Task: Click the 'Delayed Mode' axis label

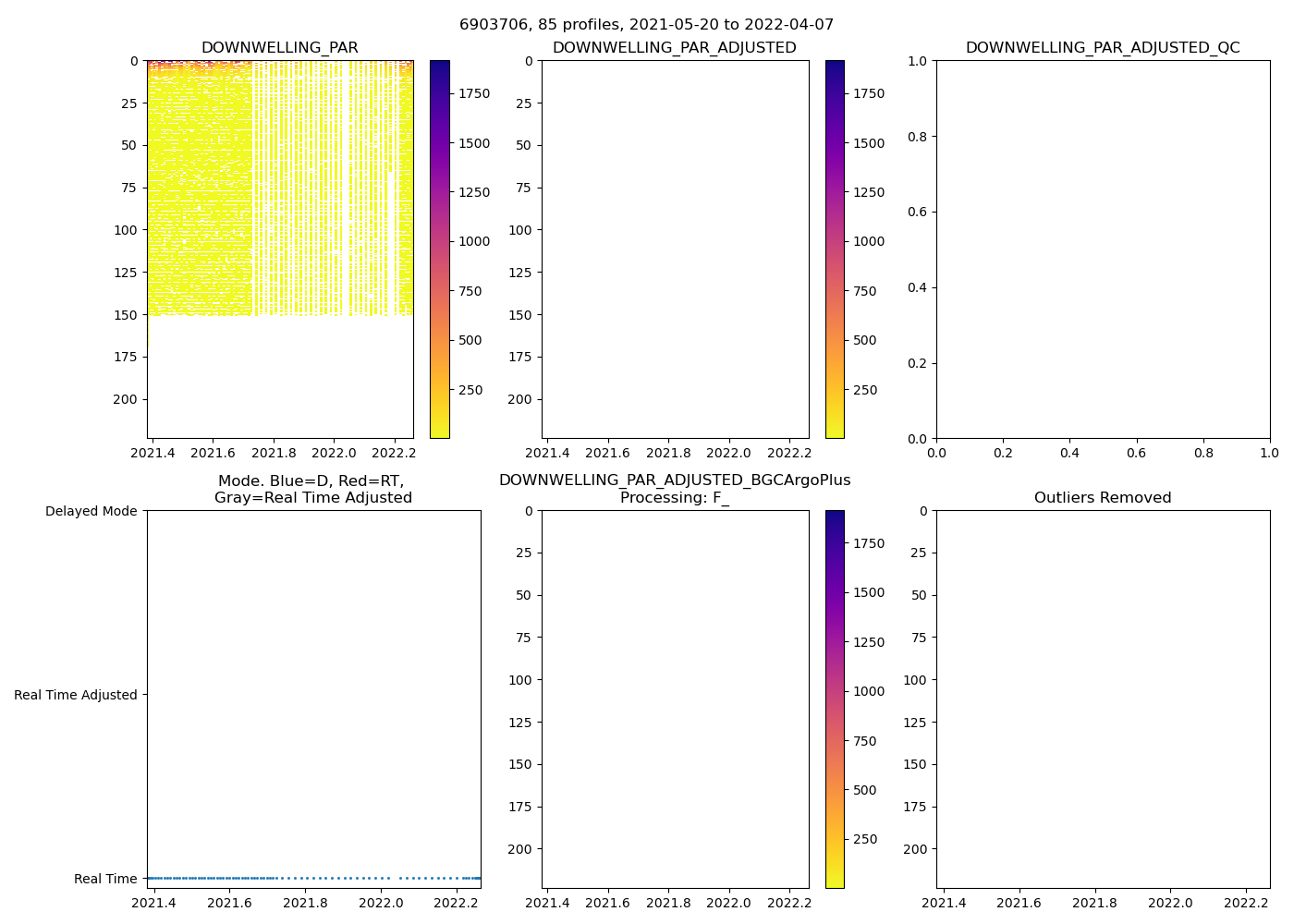Action: 91,511
